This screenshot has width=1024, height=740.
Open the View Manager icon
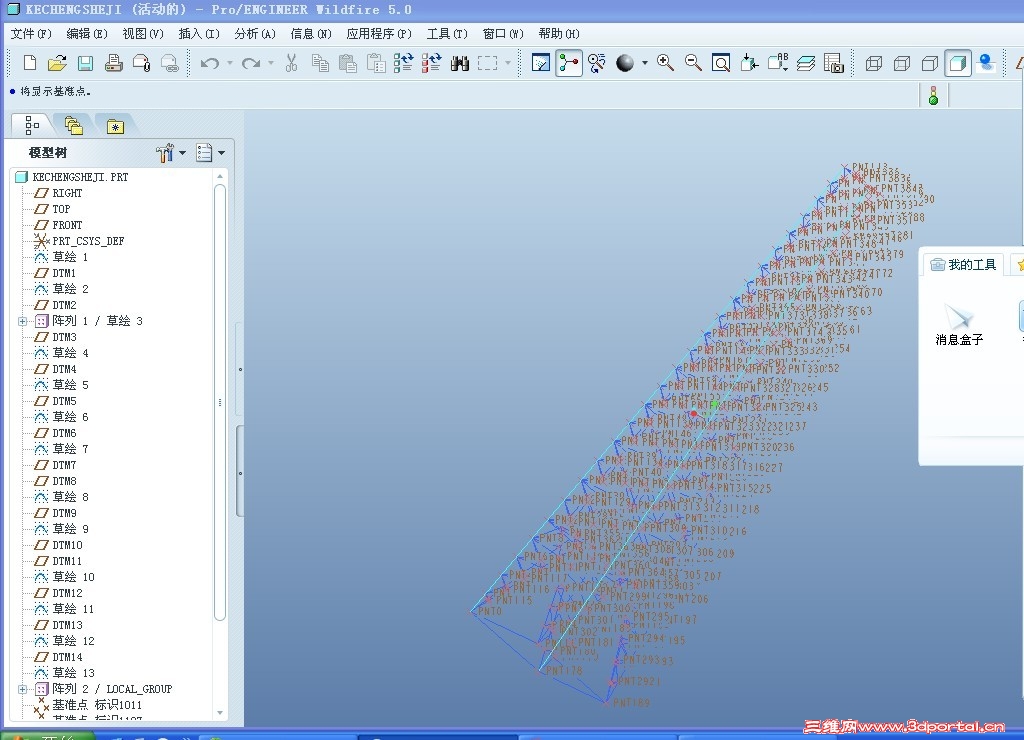pos(833,63)
